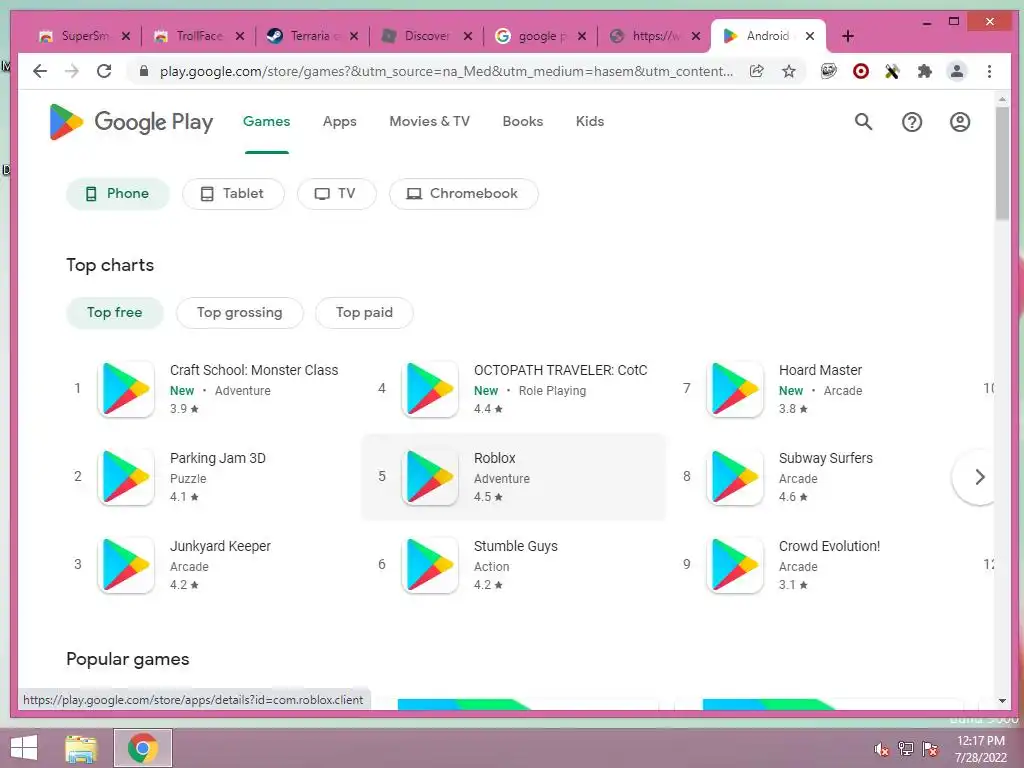Select the TV device filter
This screenshot has width=1024, height=768.
coord(336,194)
